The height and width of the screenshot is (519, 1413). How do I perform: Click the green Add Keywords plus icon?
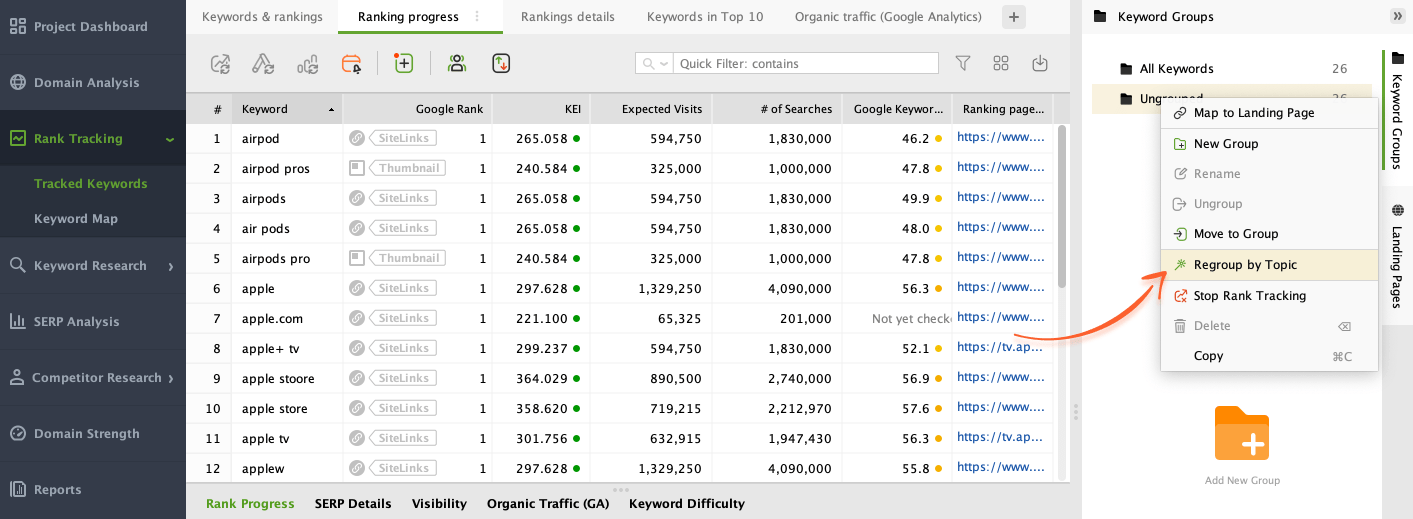point(404,63)
